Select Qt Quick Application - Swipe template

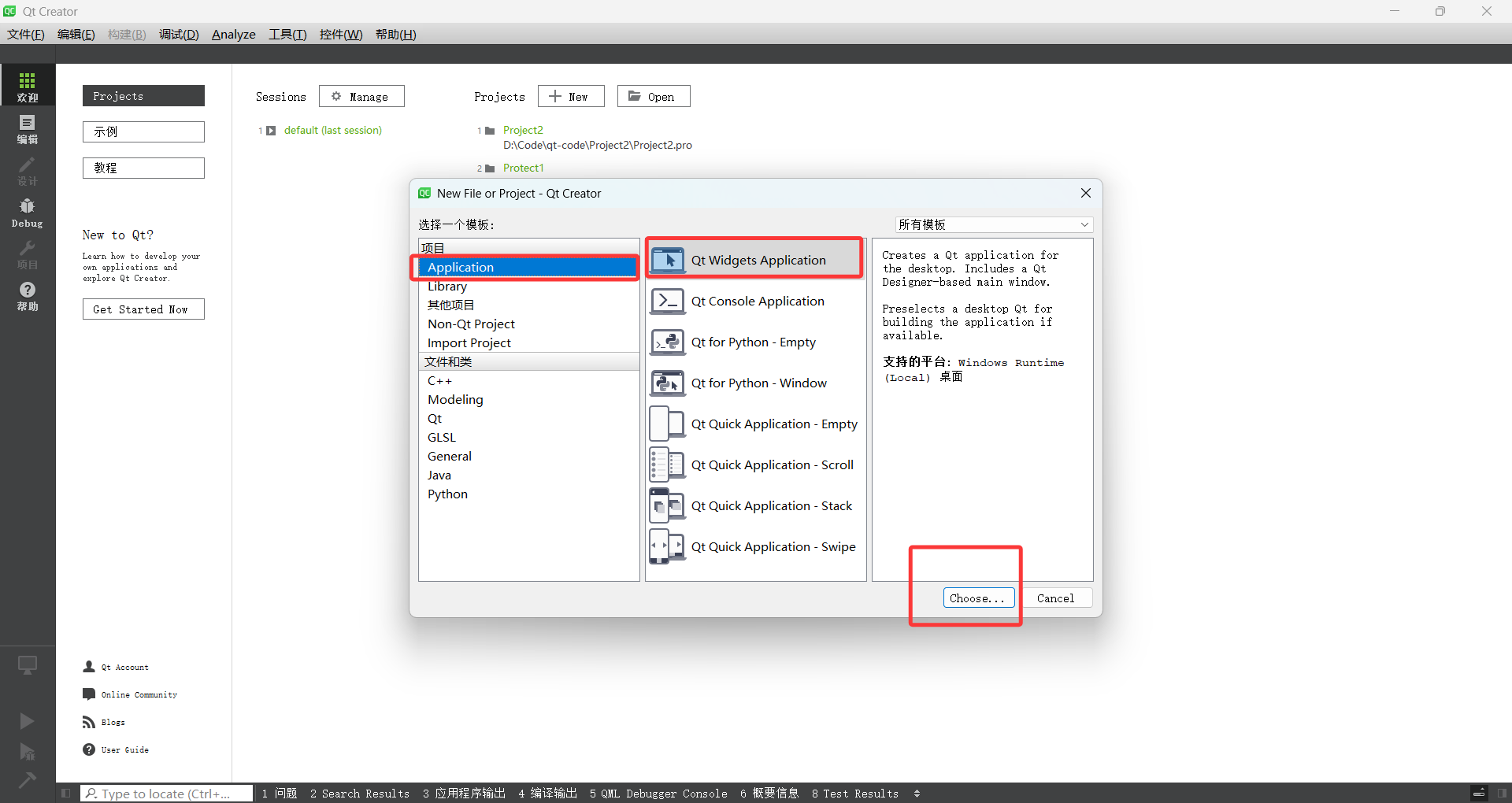click(755, 546)
